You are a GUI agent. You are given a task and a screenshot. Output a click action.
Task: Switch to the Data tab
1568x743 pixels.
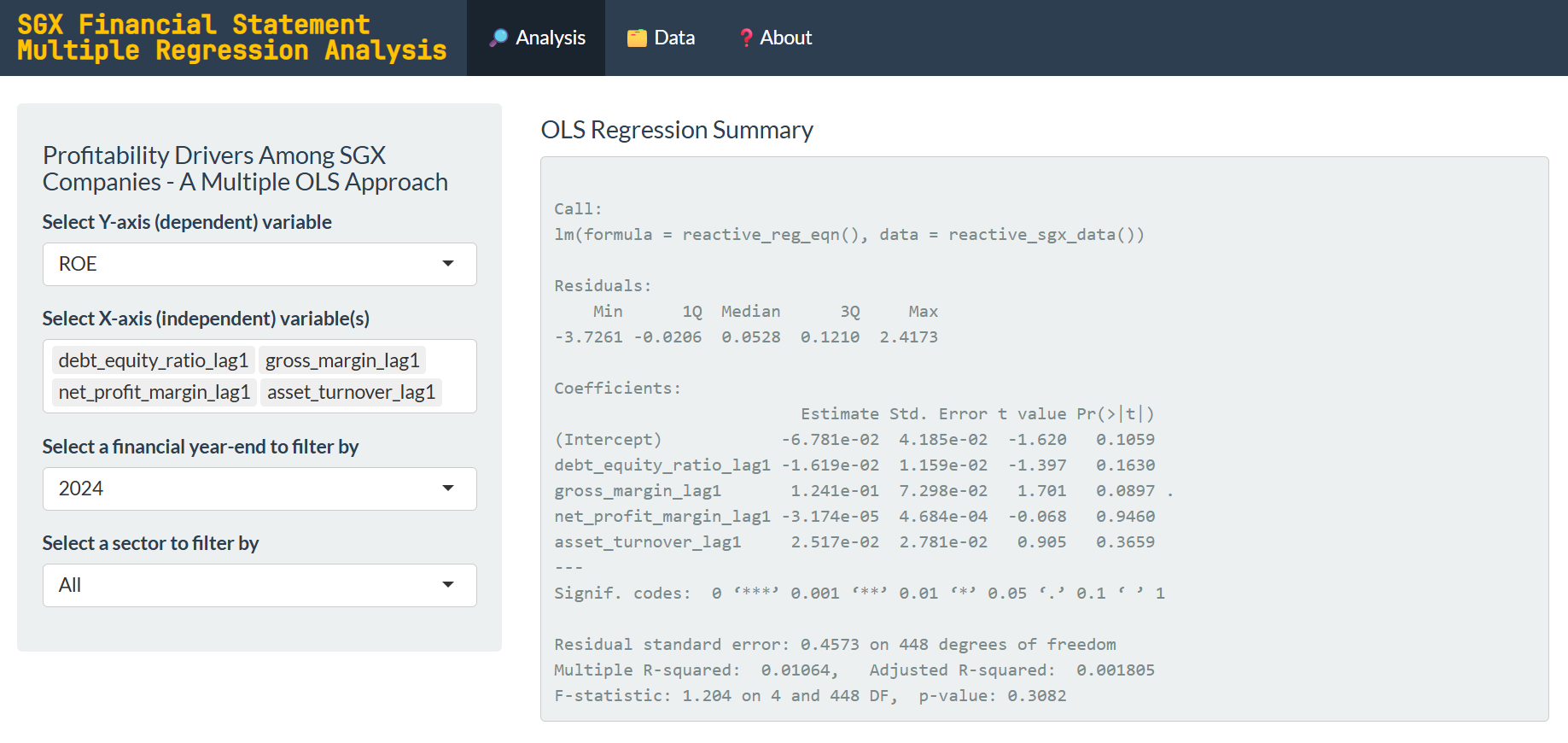pos(661,38)
